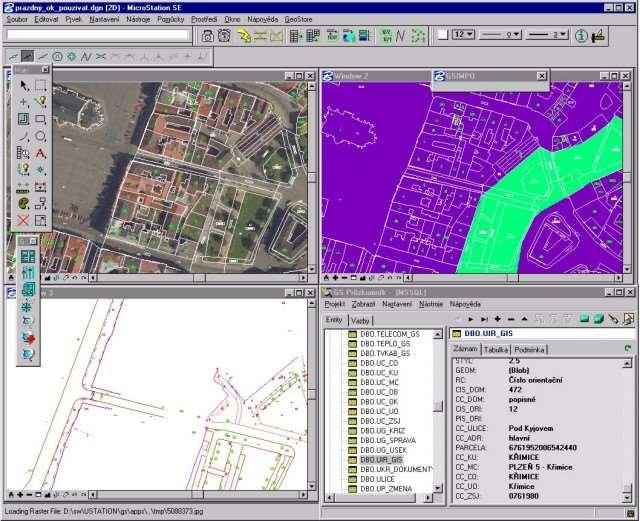Open the GeoStore menu
640x521 pixels.
coord(298,19)
